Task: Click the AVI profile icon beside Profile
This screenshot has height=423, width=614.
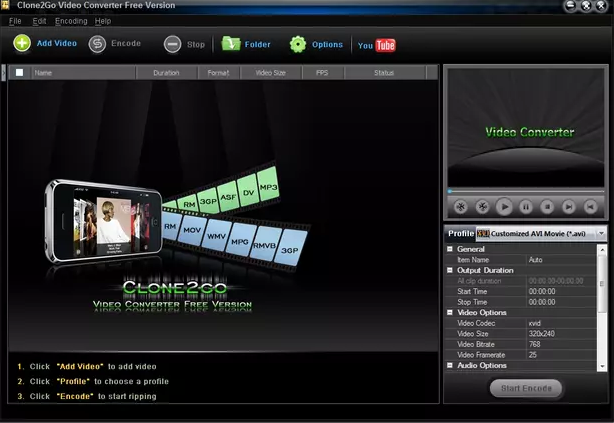Action: tap(483, 233)
